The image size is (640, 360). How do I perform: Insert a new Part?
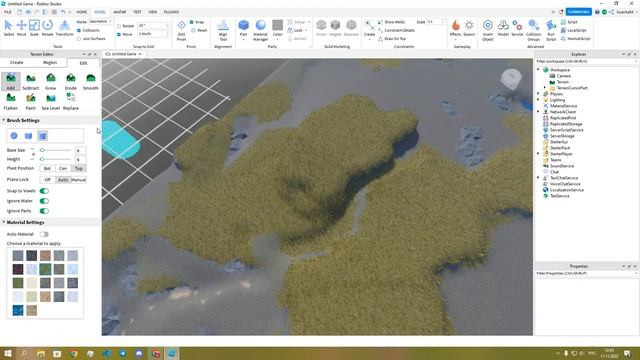point(244,28)
